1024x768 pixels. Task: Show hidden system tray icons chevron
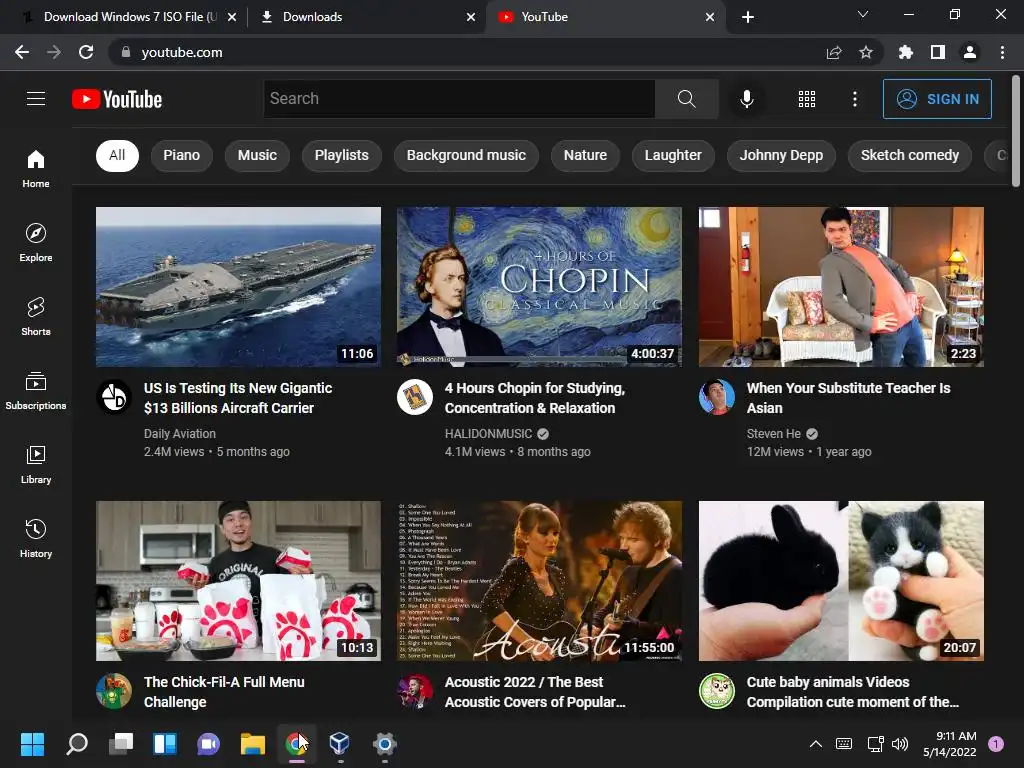coord(816,744)
